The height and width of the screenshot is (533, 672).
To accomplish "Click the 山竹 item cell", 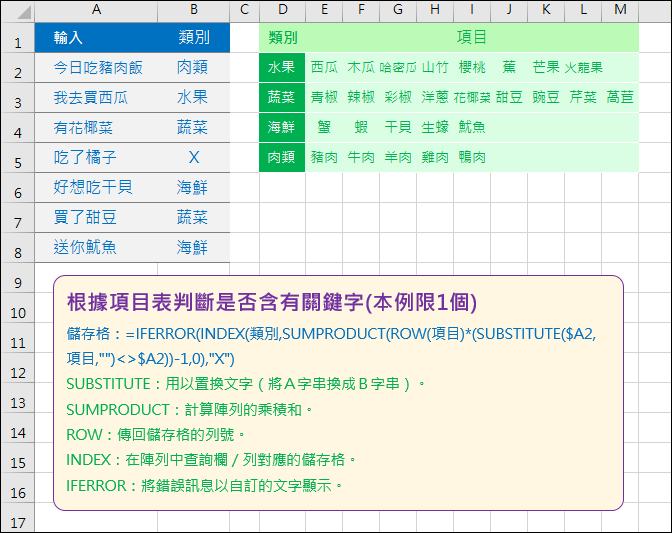I will tap(435, 68).
